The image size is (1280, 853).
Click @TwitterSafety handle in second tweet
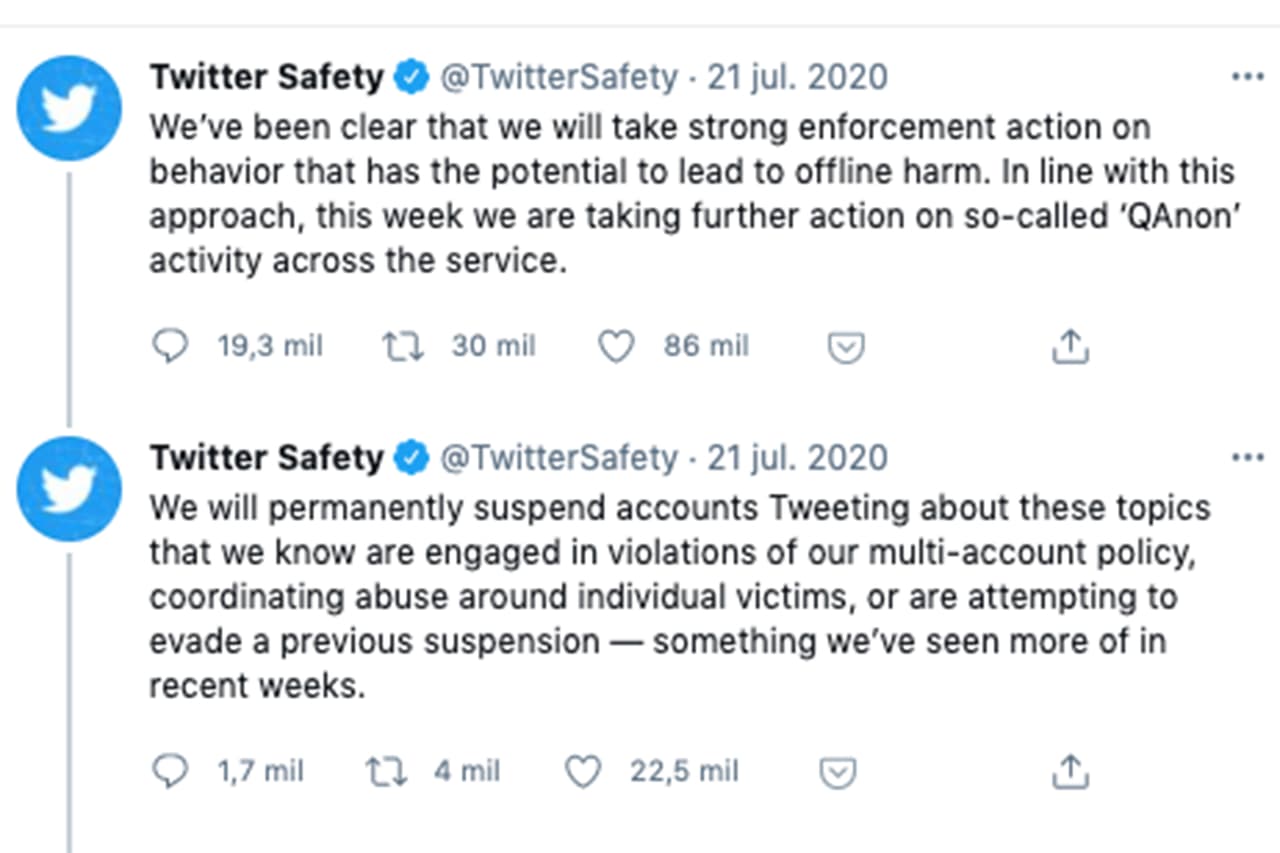[x=559, y=458]
